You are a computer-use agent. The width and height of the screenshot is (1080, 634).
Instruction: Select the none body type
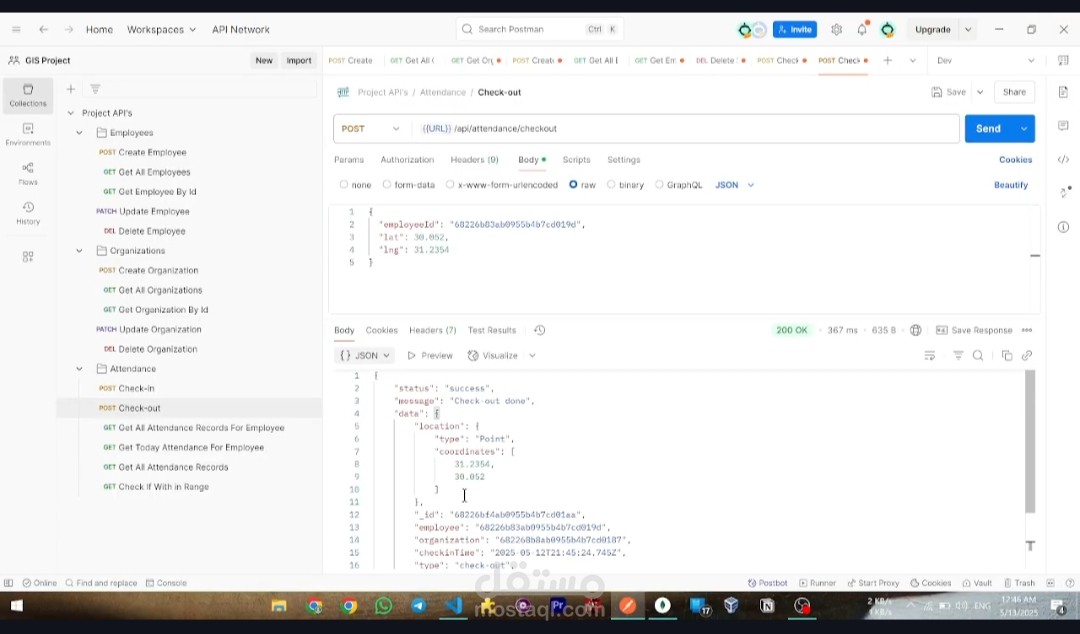(x=344, y=185)
